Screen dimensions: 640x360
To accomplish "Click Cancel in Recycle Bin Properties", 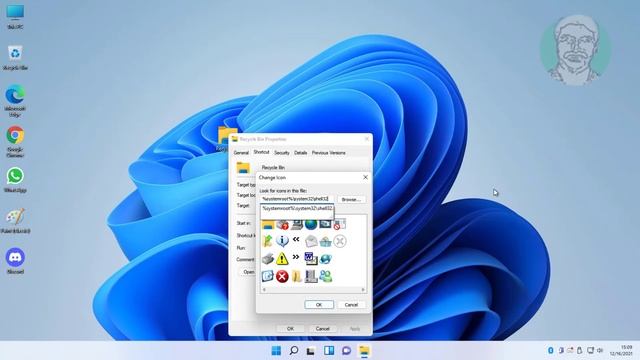I will click(x=322, y=329).
